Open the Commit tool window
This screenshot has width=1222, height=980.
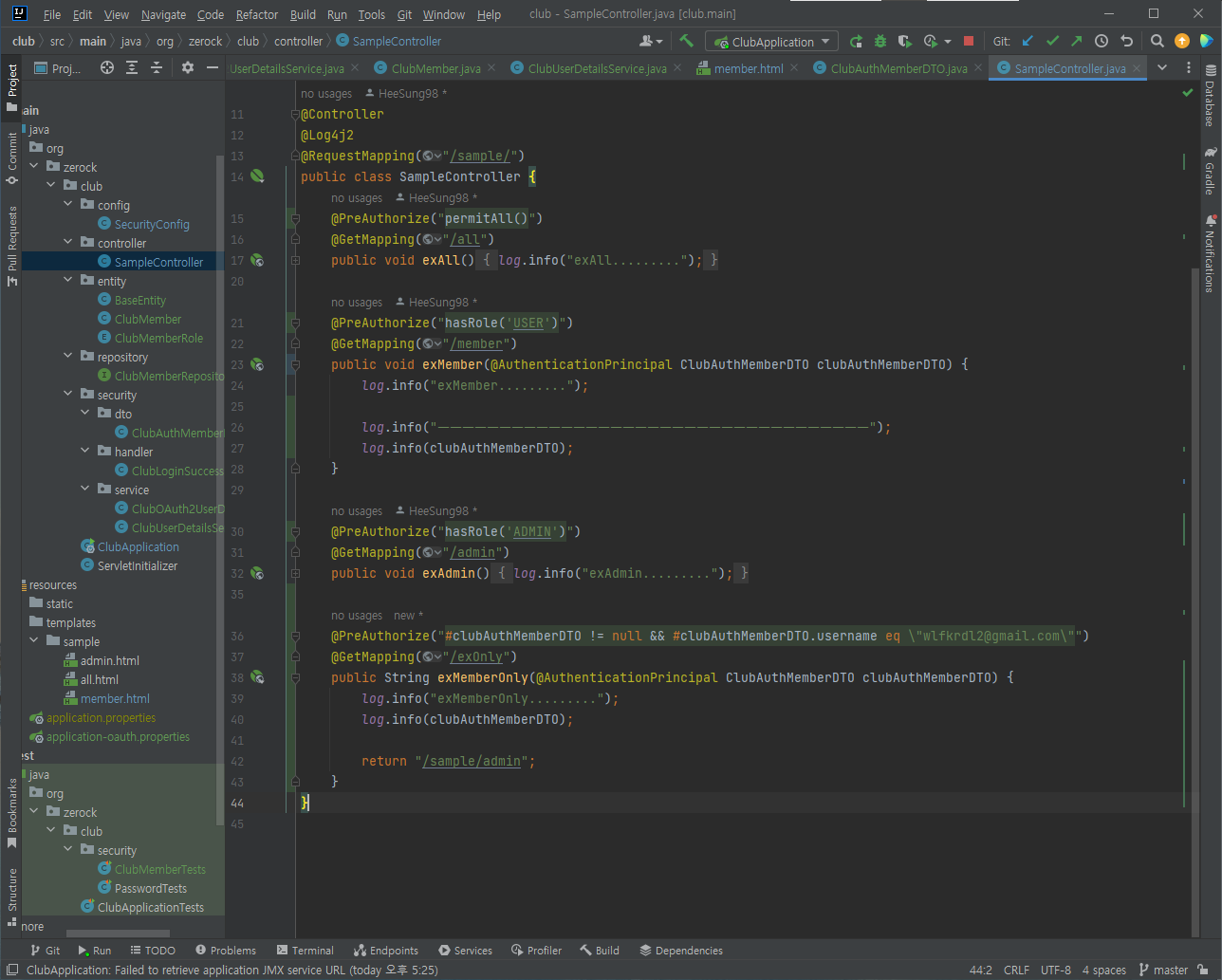tap(12, 158)
